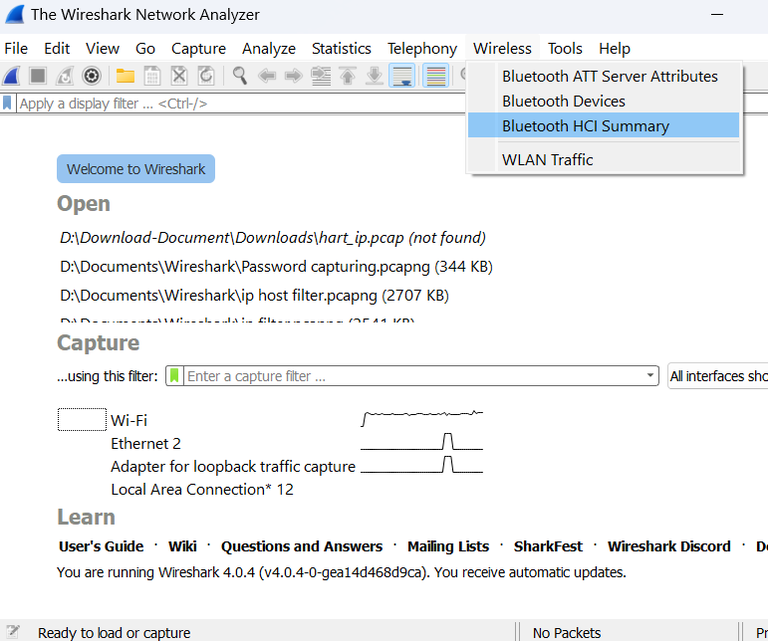Find a packet with magnifier icon

[x=240, y=76]
